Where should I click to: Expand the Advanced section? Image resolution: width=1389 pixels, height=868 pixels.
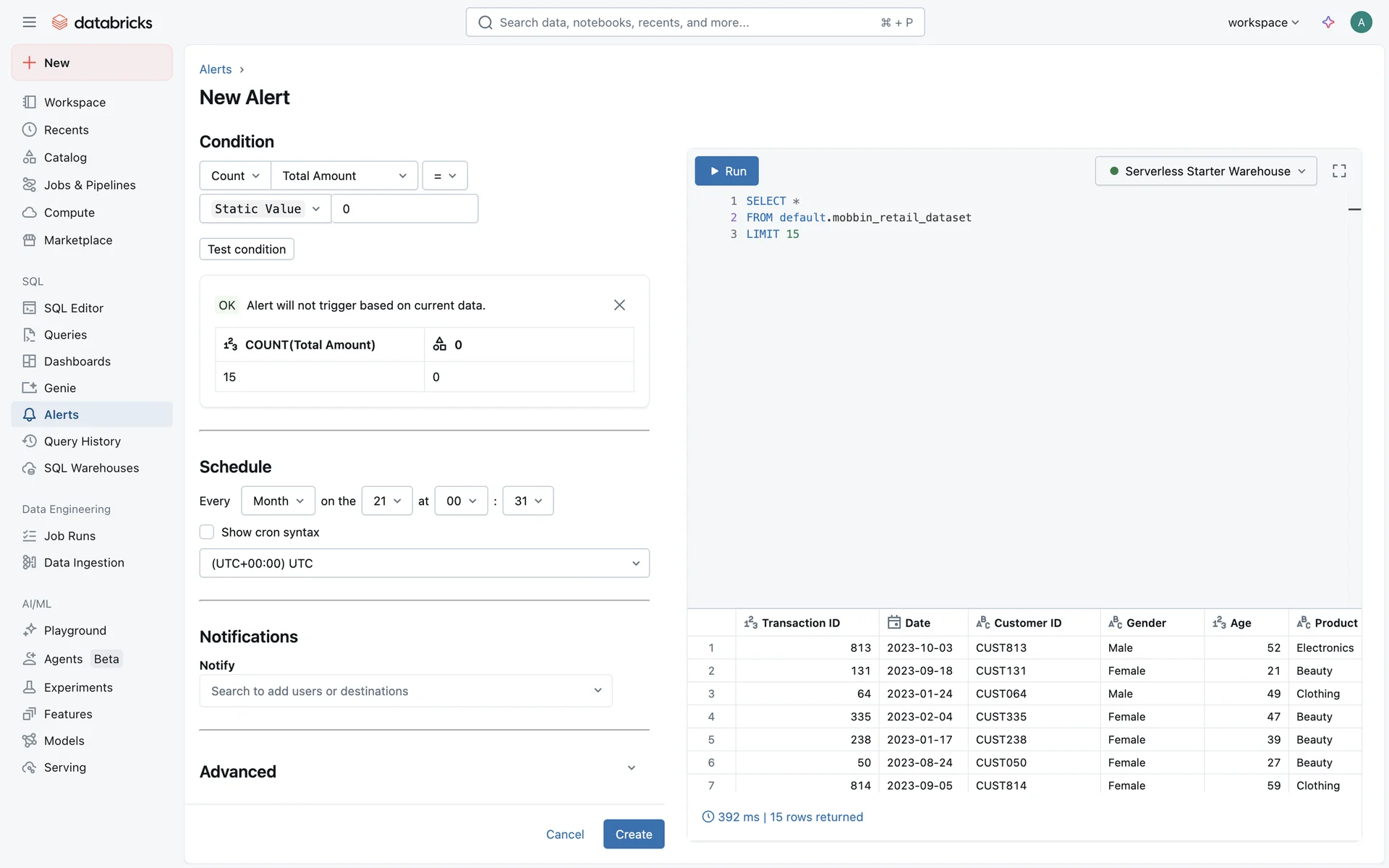tap(631, 768)
